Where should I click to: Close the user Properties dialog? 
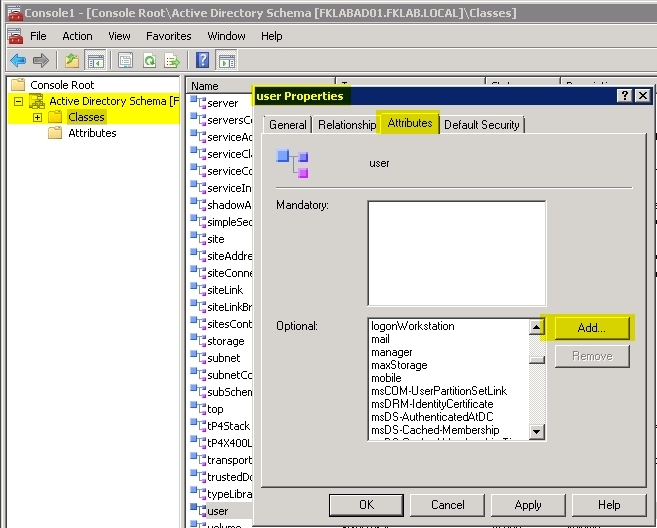[642, 96]
